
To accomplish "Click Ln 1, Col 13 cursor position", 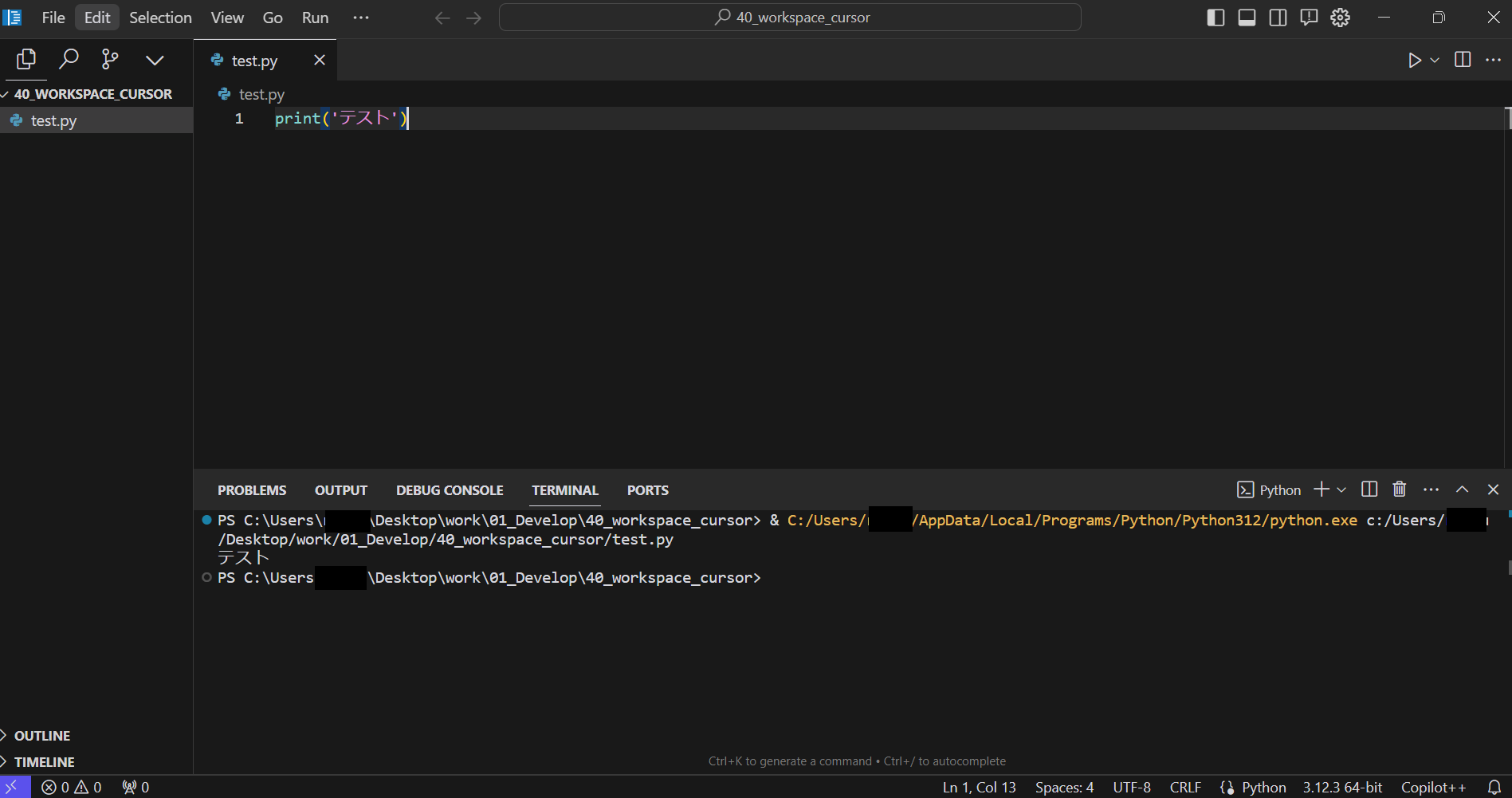I will click(x=979, y=787).
